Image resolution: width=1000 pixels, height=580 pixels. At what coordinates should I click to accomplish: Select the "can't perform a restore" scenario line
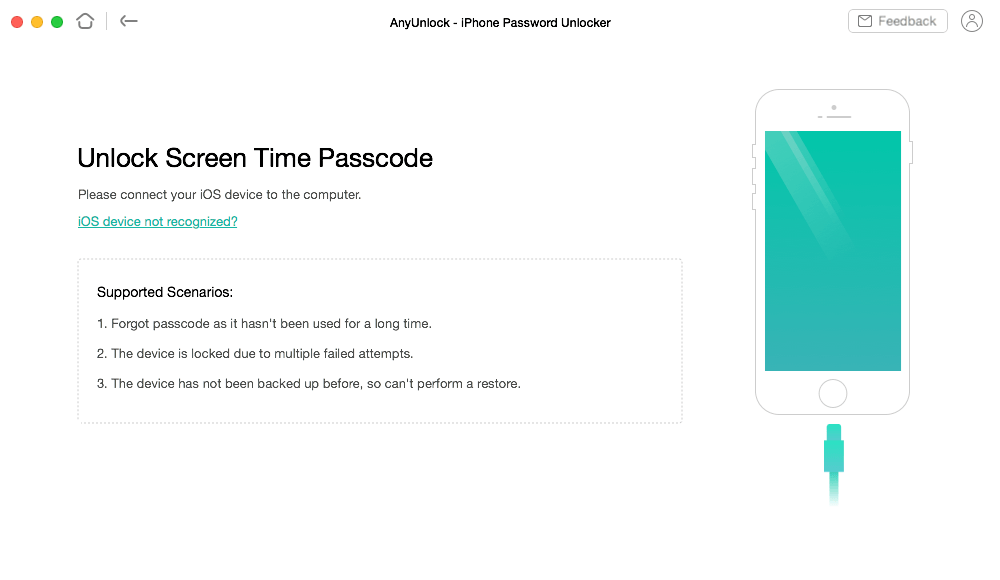tap(309, 383)
